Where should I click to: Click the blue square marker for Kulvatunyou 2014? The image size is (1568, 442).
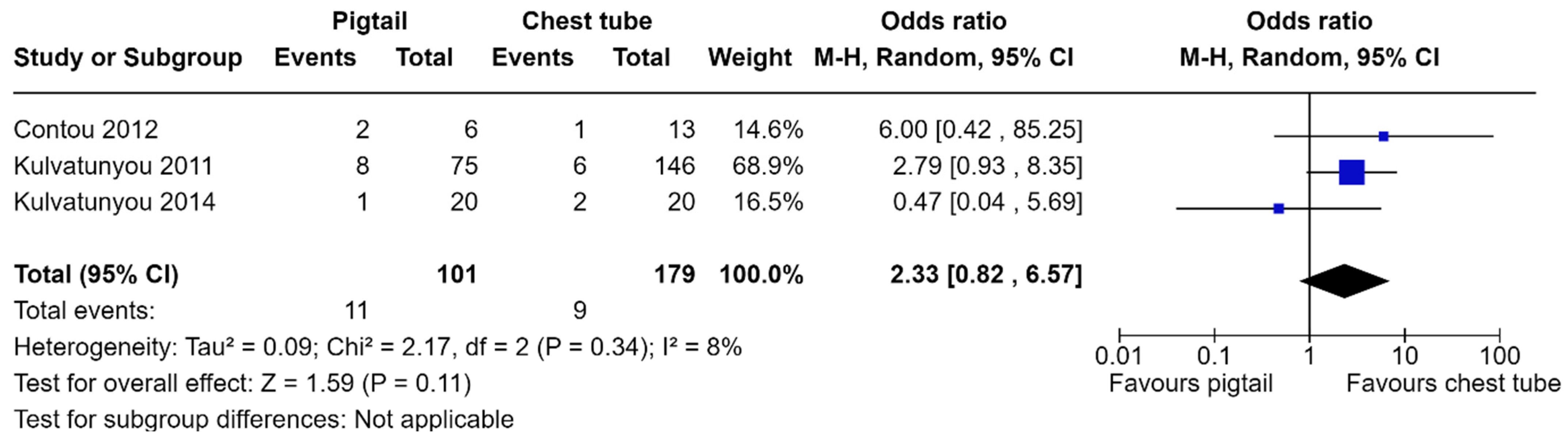[x=1279, y=208]
